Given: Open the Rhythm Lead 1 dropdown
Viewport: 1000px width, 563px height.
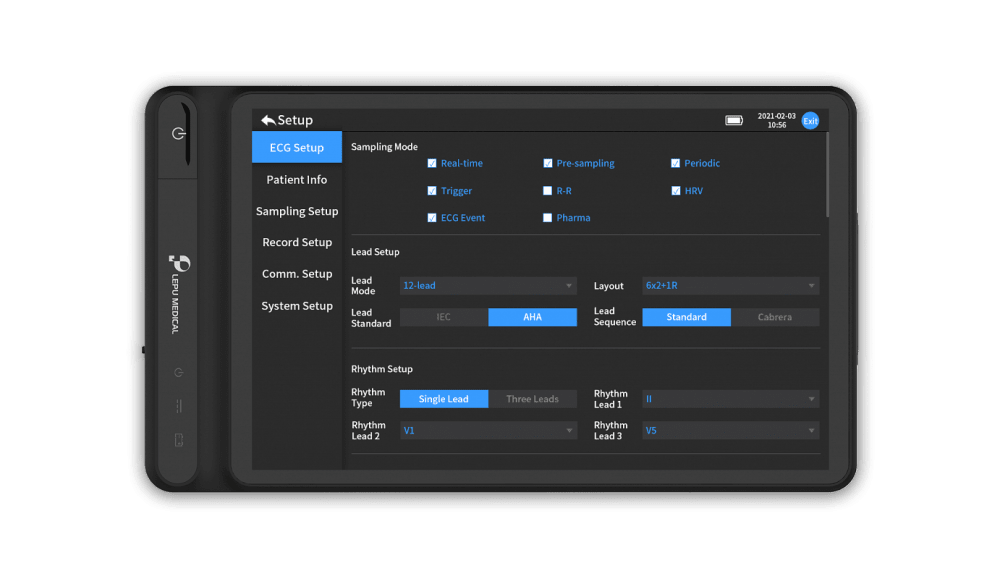Looking at the screenshot, I should click(730, 399).
